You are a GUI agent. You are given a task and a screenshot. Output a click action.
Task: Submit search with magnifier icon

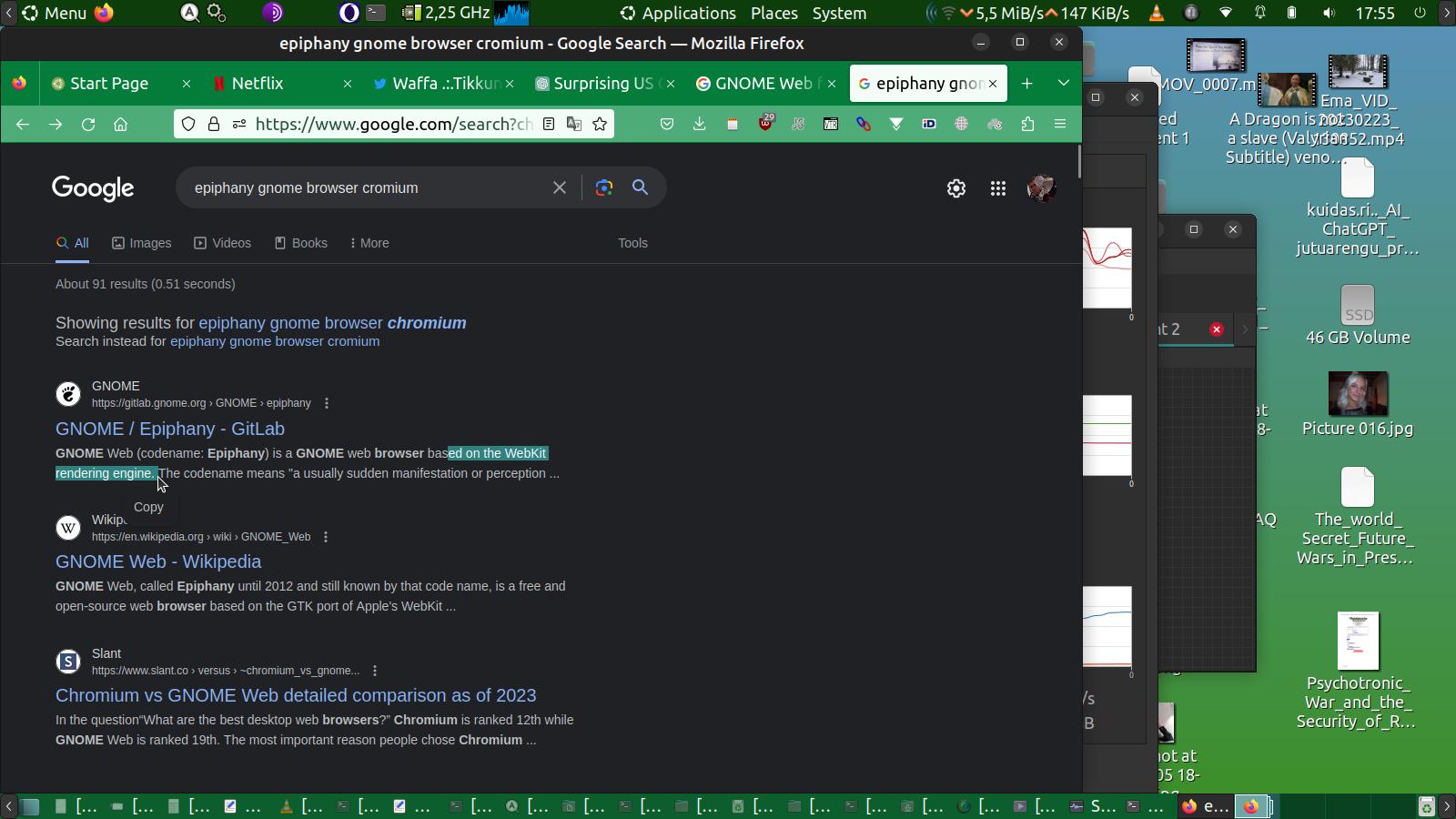click(641, 187)
